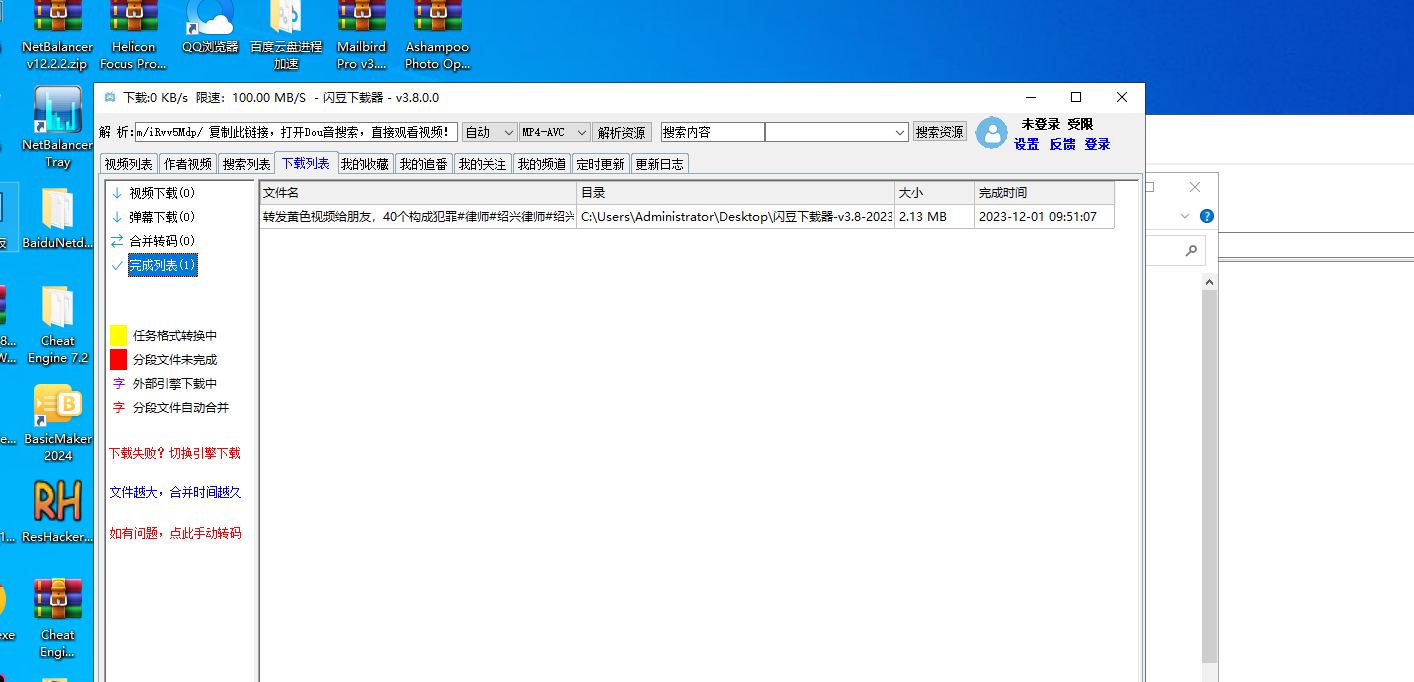The height and width of the screenshot is (682, 1414).
Task: Click the red 分段文件未完成 swatch
Action: [118, 360]
